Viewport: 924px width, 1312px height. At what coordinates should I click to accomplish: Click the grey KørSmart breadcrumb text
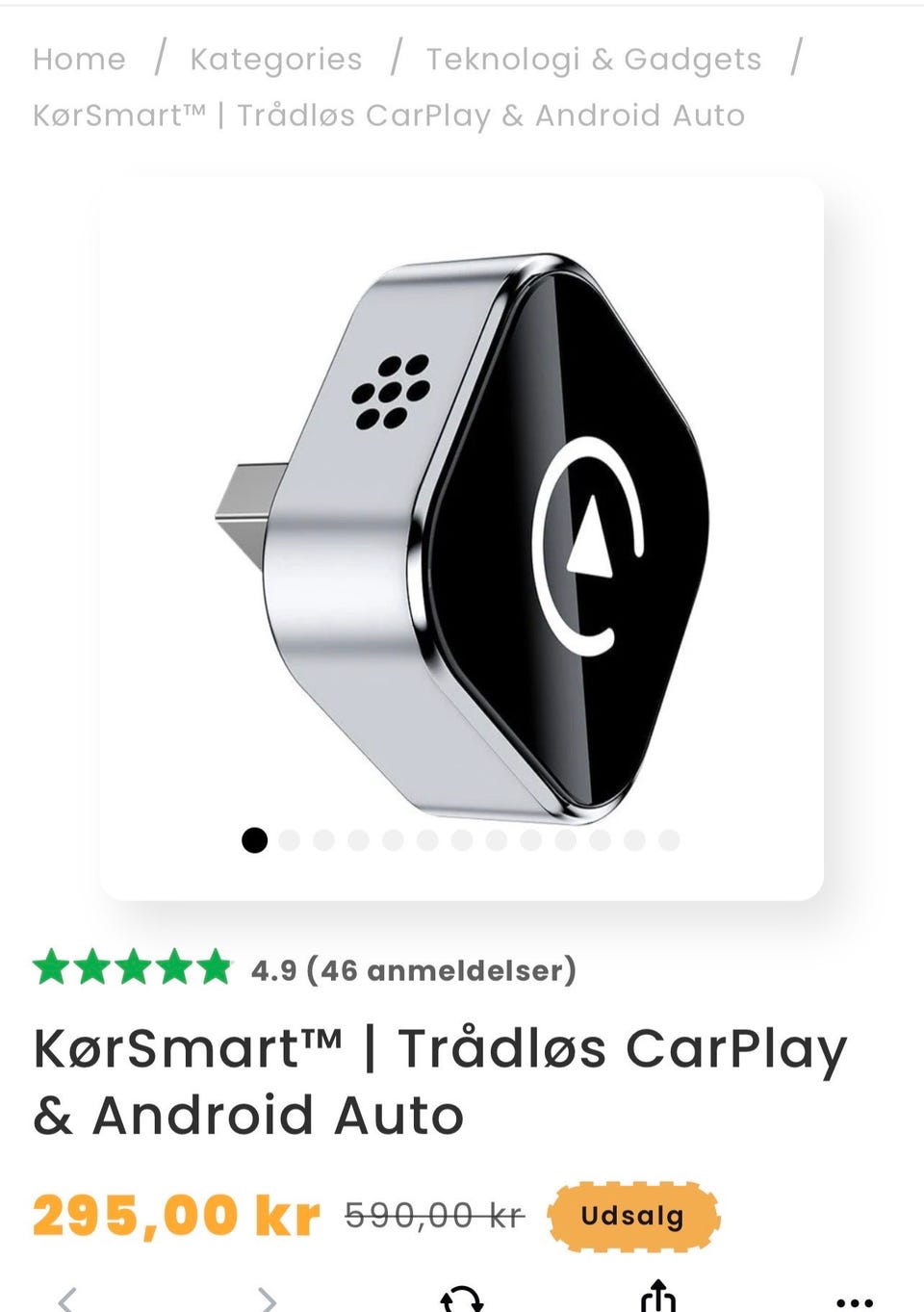pos(389,116)
